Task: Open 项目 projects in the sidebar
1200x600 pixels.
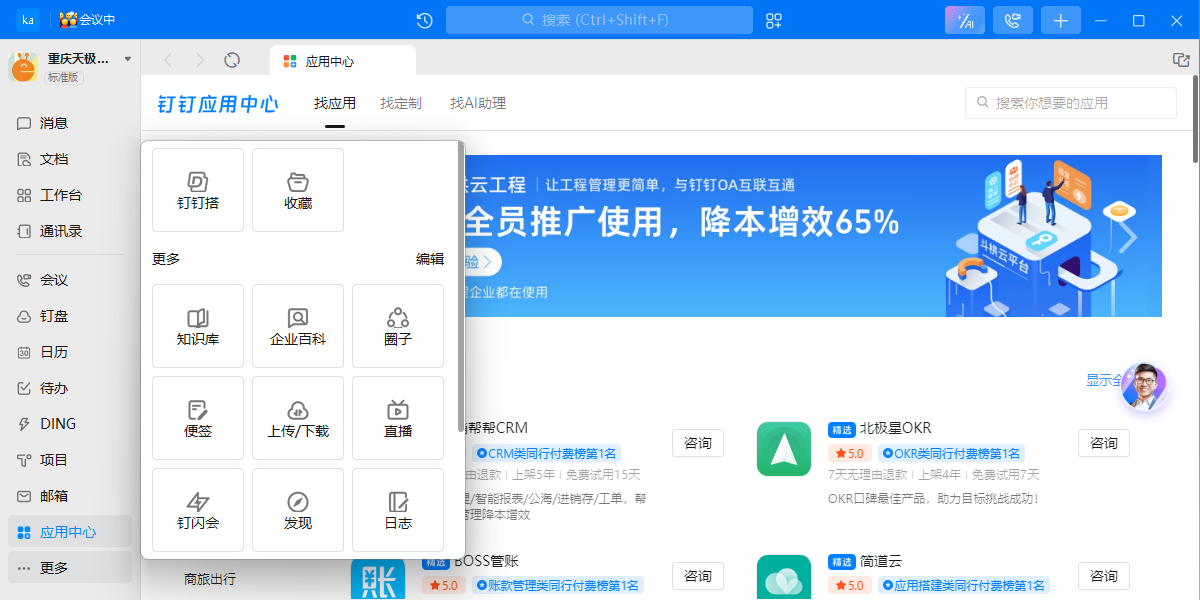Action: click(70, 460)
